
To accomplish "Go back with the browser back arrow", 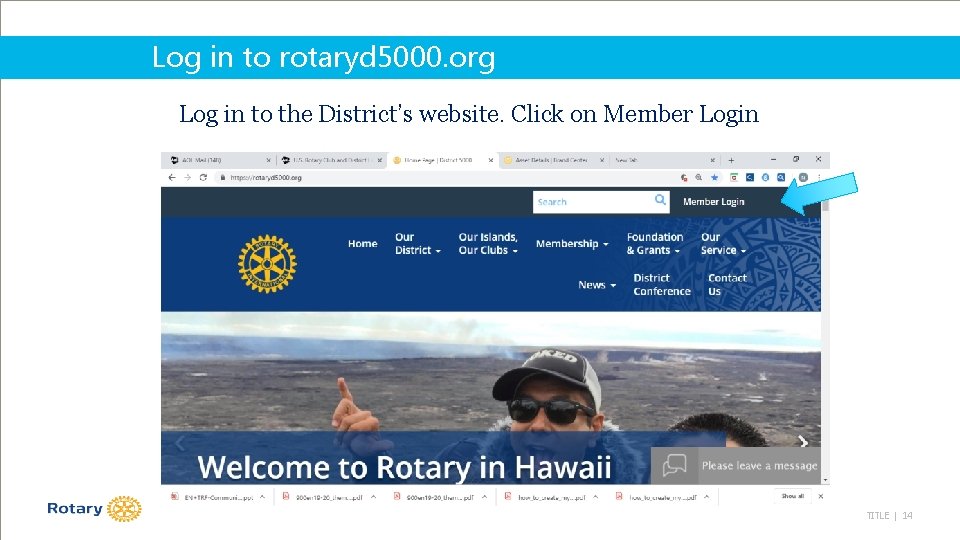I will click(172, 178).
